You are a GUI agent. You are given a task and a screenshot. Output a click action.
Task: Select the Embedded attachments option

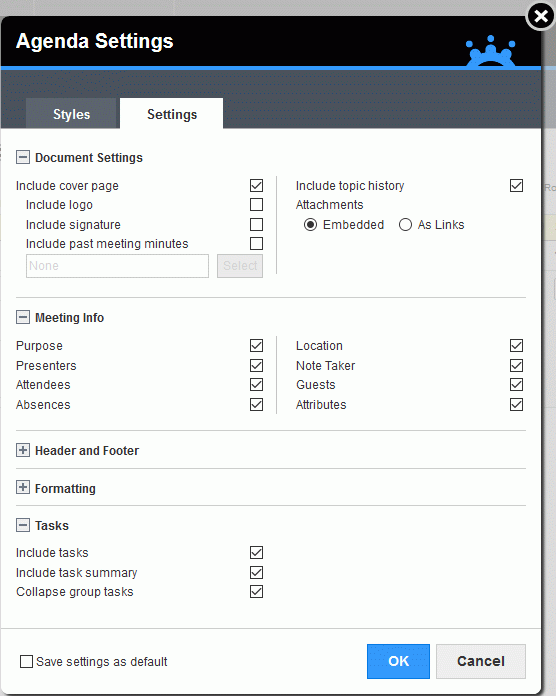click(311, 225)
